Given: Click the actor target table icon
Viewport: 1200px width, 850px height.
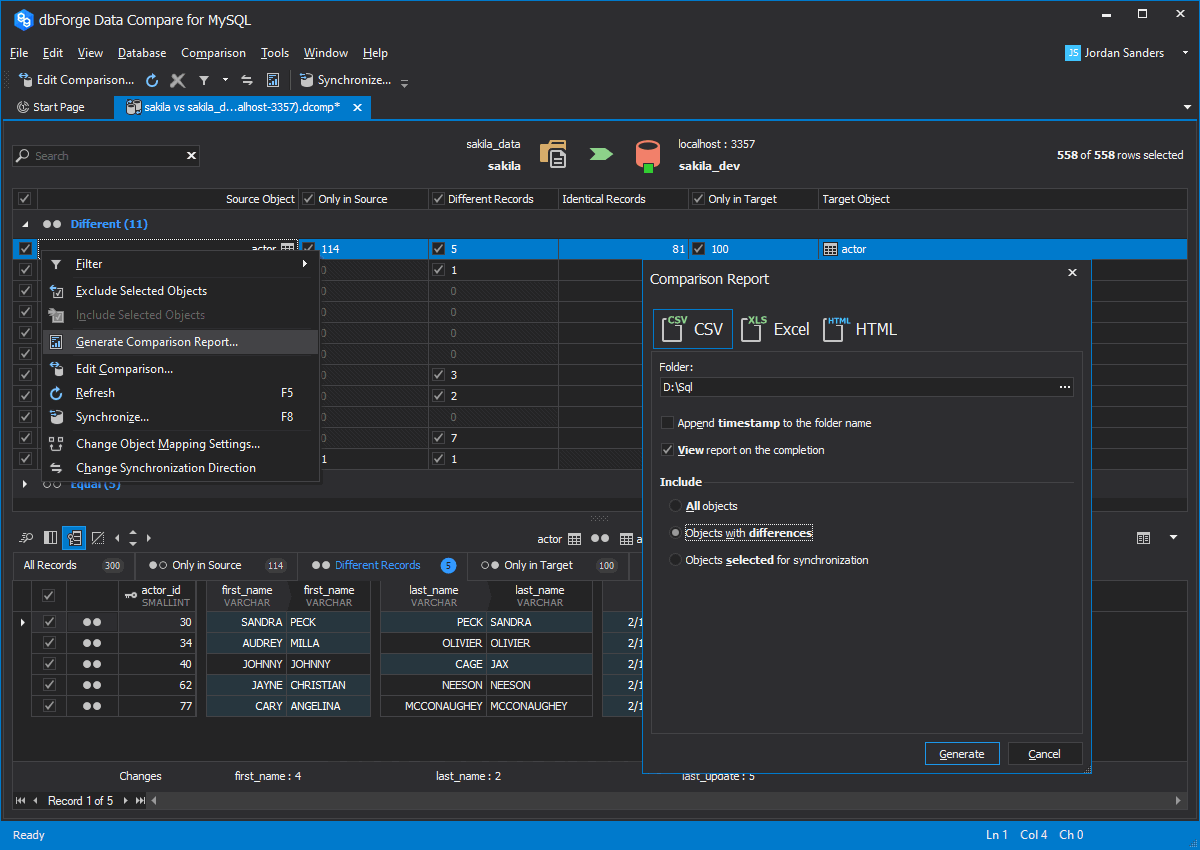Looking at the screenshot, I should tap(830, 249).
